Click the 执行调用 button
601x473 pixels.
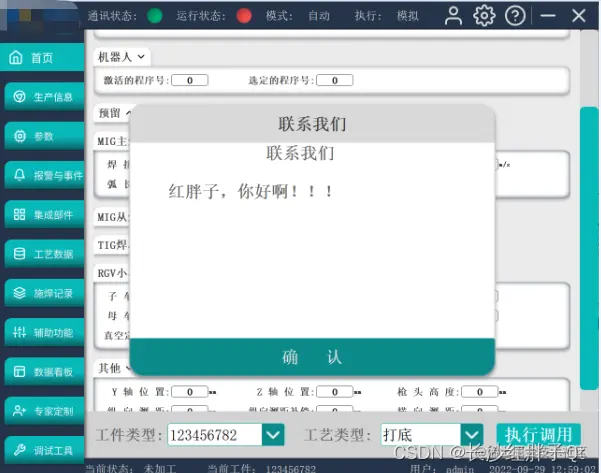click(538, 435)
